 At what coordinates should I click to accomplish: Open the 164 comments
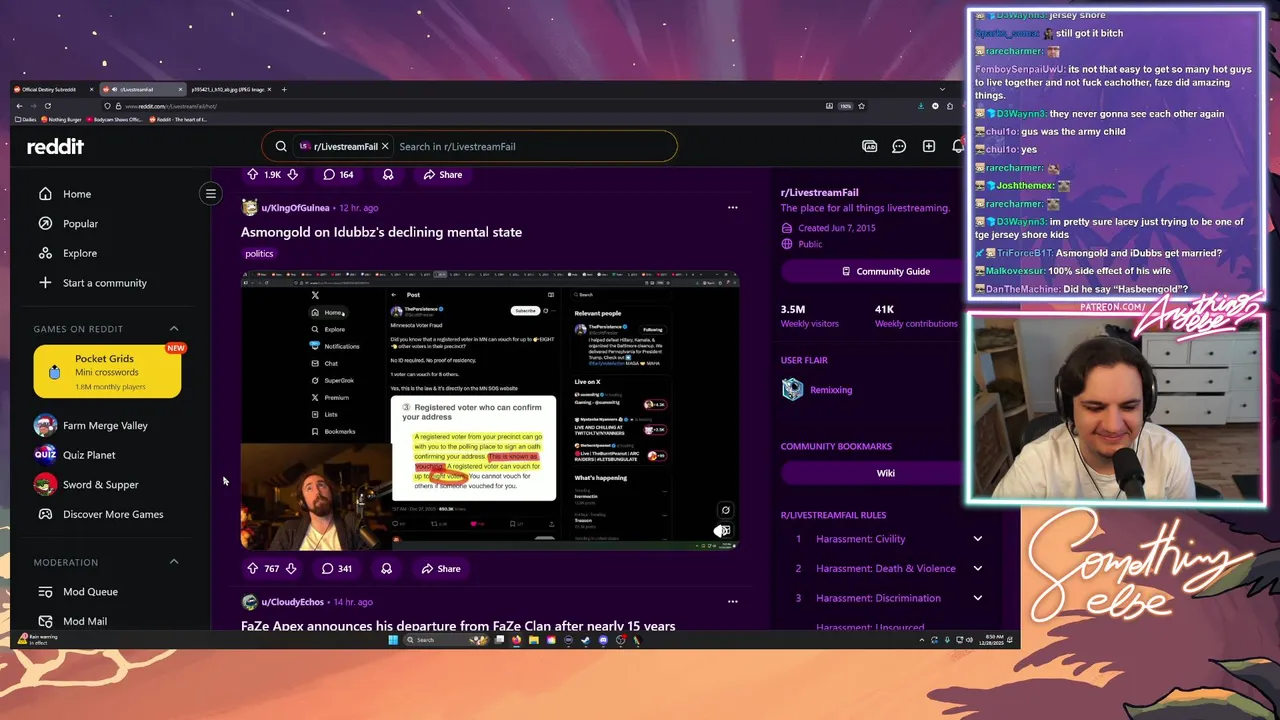coord(338,174)
